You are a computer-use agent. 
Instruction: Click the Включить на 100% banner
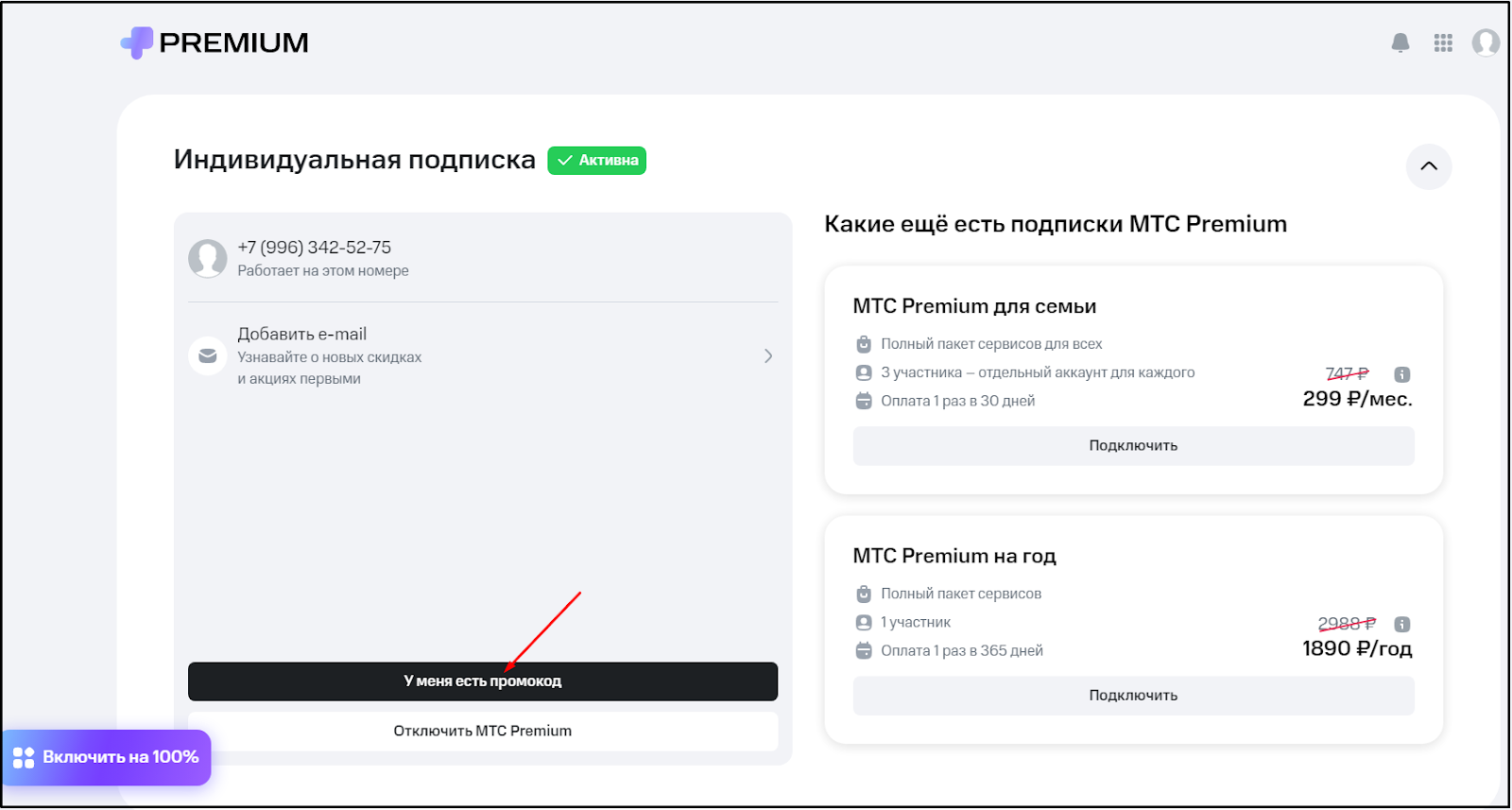click(x=106, y=757)
